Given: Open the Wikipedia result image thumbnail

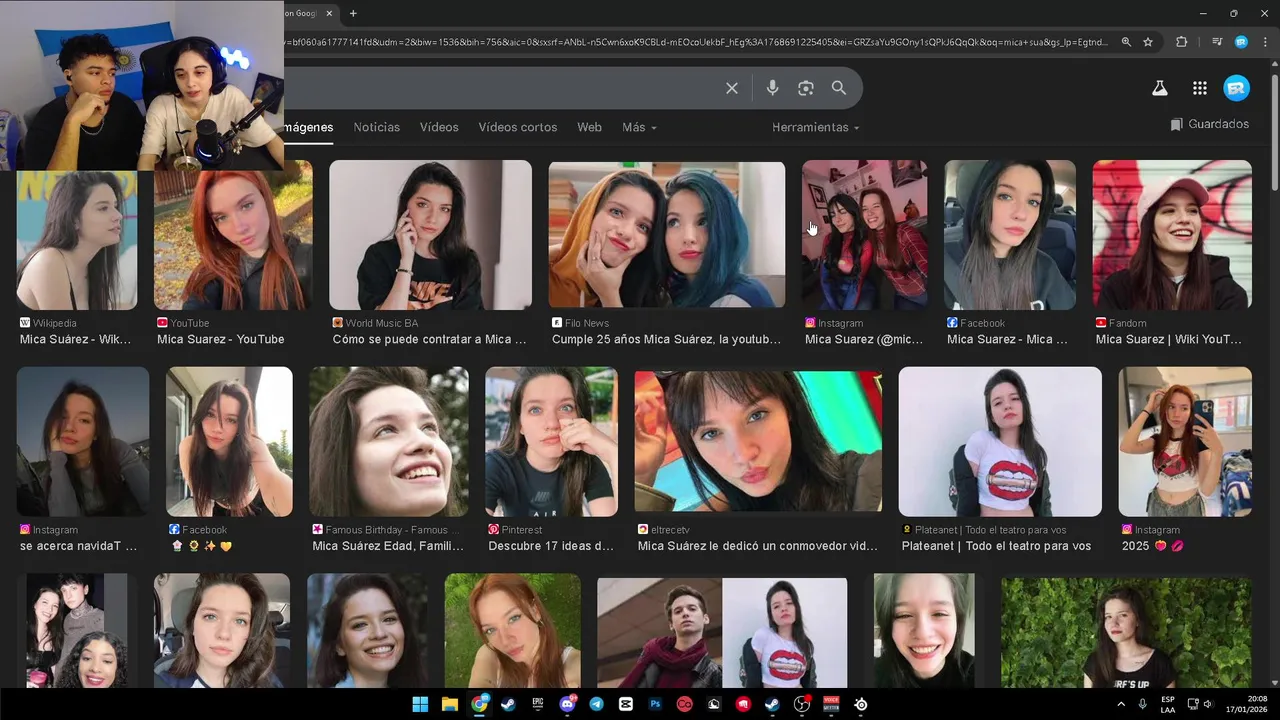Looking at the screenshot, I should [x=77, y=240].
